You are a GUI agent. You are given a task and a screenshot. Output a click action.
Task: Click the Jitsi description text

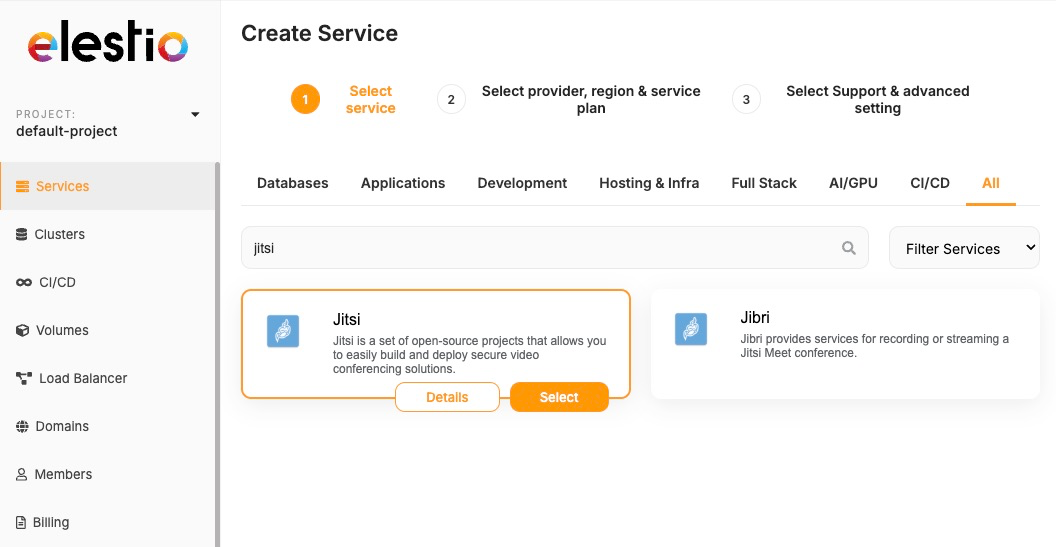[x=469, y=355]
